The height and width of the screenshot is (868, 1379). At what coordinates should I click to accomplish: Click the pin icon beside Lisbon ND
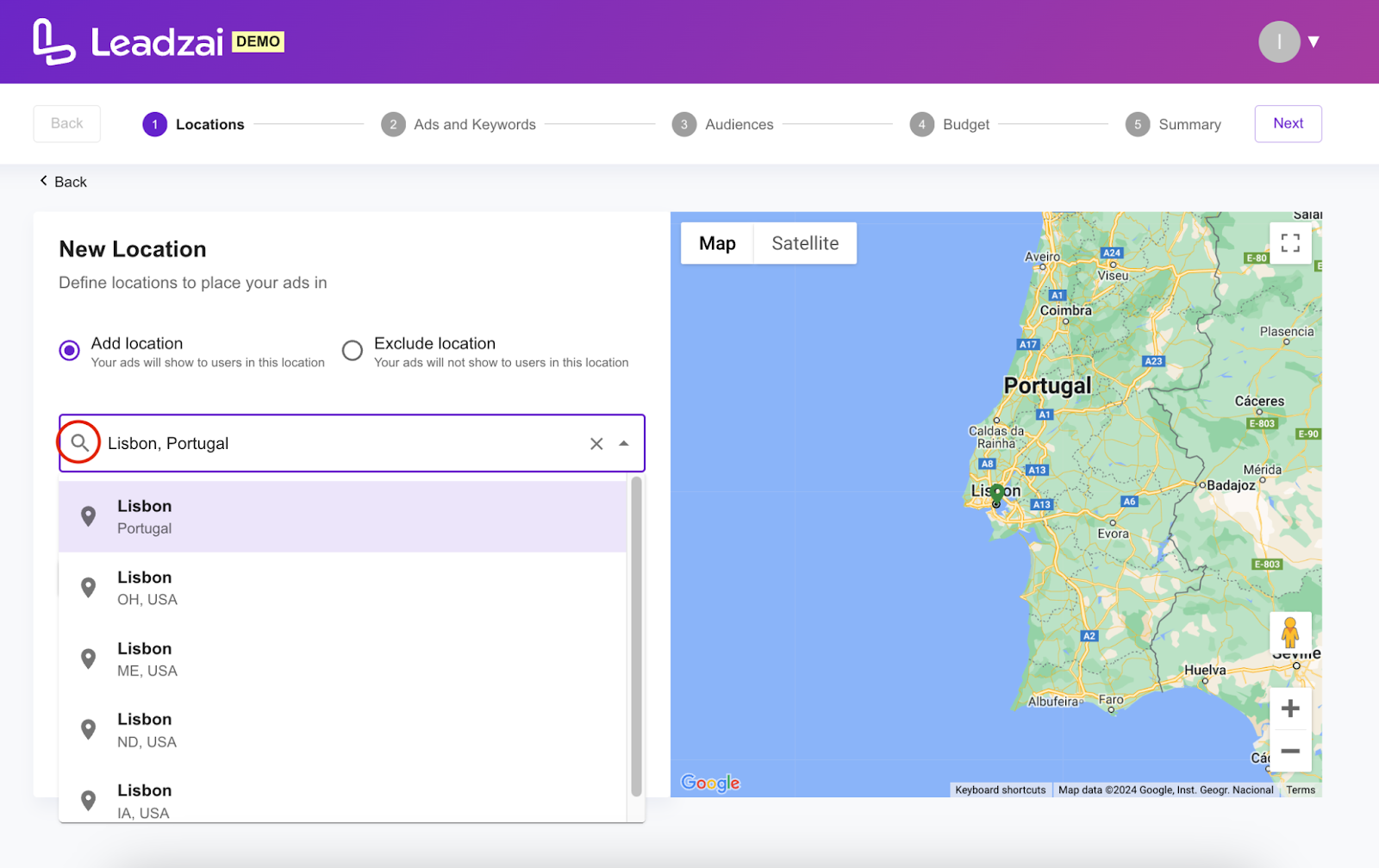click(x=88, y=729)
